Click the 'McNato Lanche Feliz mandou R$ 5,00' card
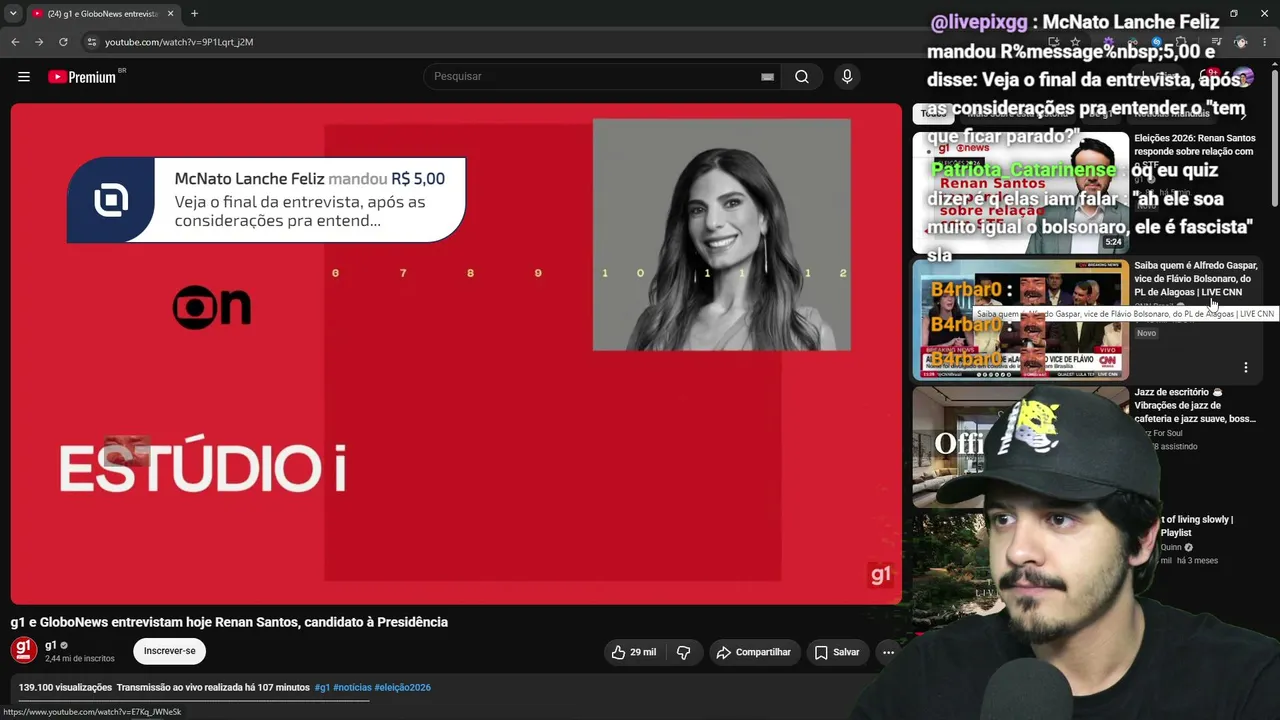 click(x=266, y=200)
